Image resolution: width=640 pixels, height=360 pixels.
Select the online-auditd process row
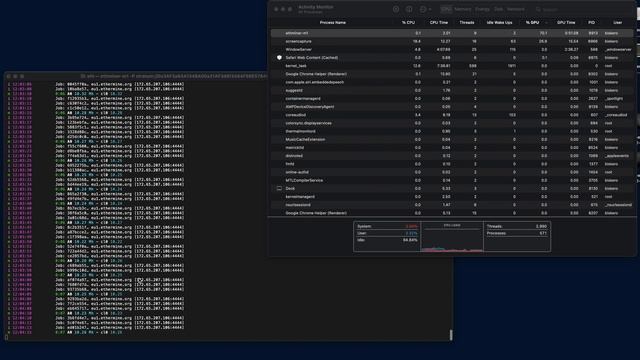[452, 172]
